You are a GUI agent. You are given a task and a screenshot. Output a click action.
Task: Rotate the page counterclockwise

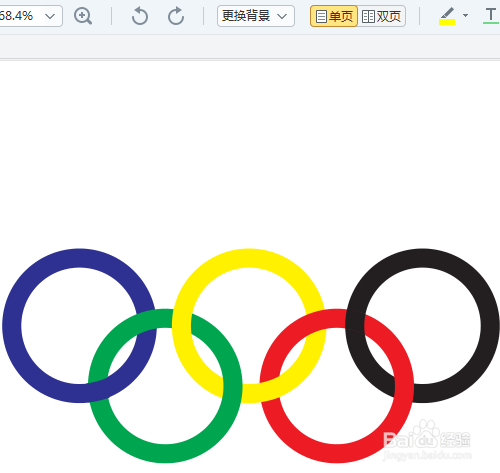(x=140, y=16)
